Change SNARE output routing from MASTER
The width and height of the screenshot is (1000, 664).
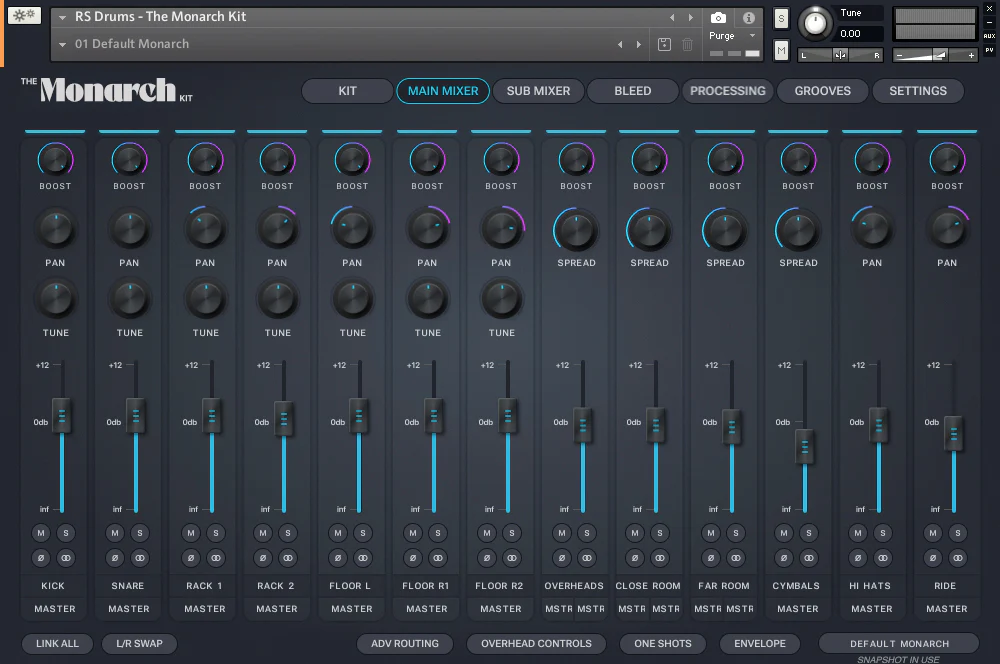click(x=129, y=609)
